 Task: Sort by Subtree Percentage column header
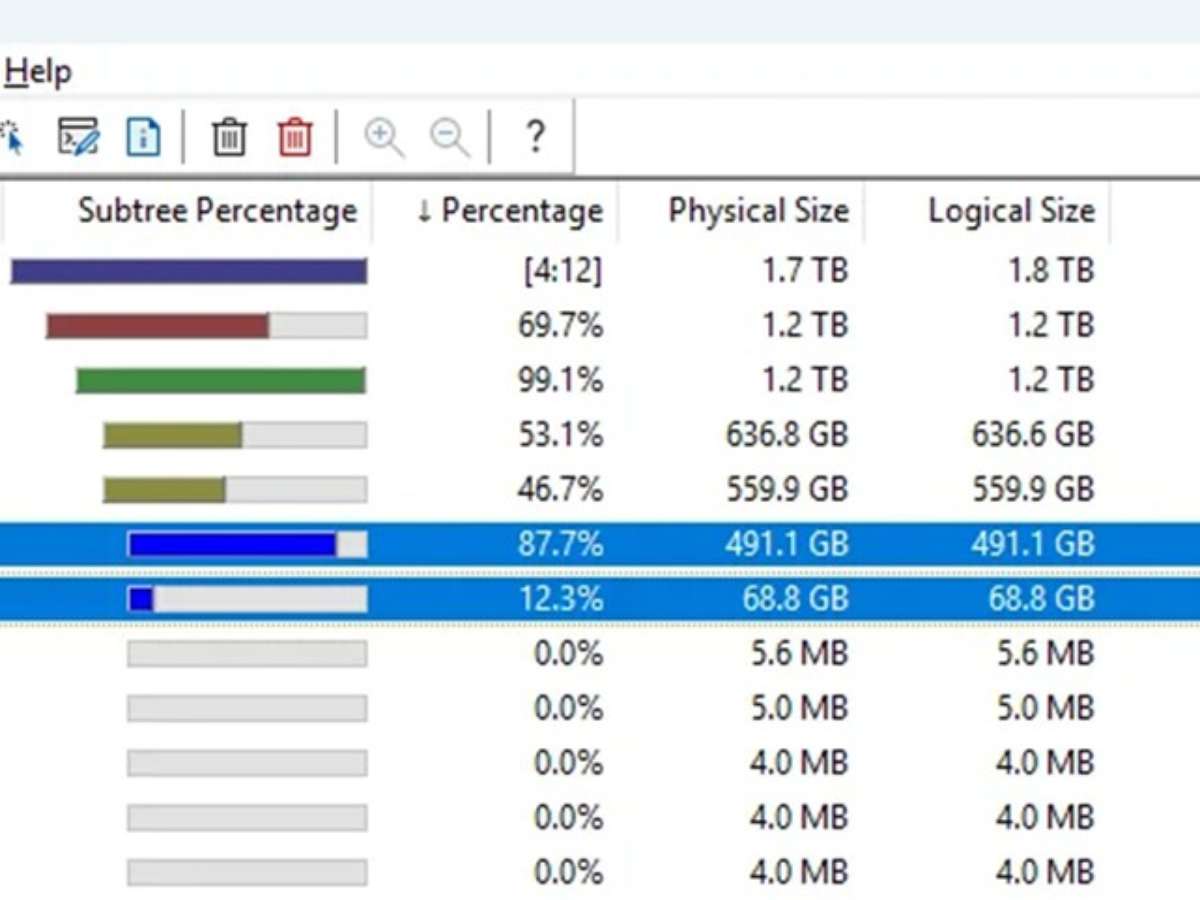click(217, 211)
